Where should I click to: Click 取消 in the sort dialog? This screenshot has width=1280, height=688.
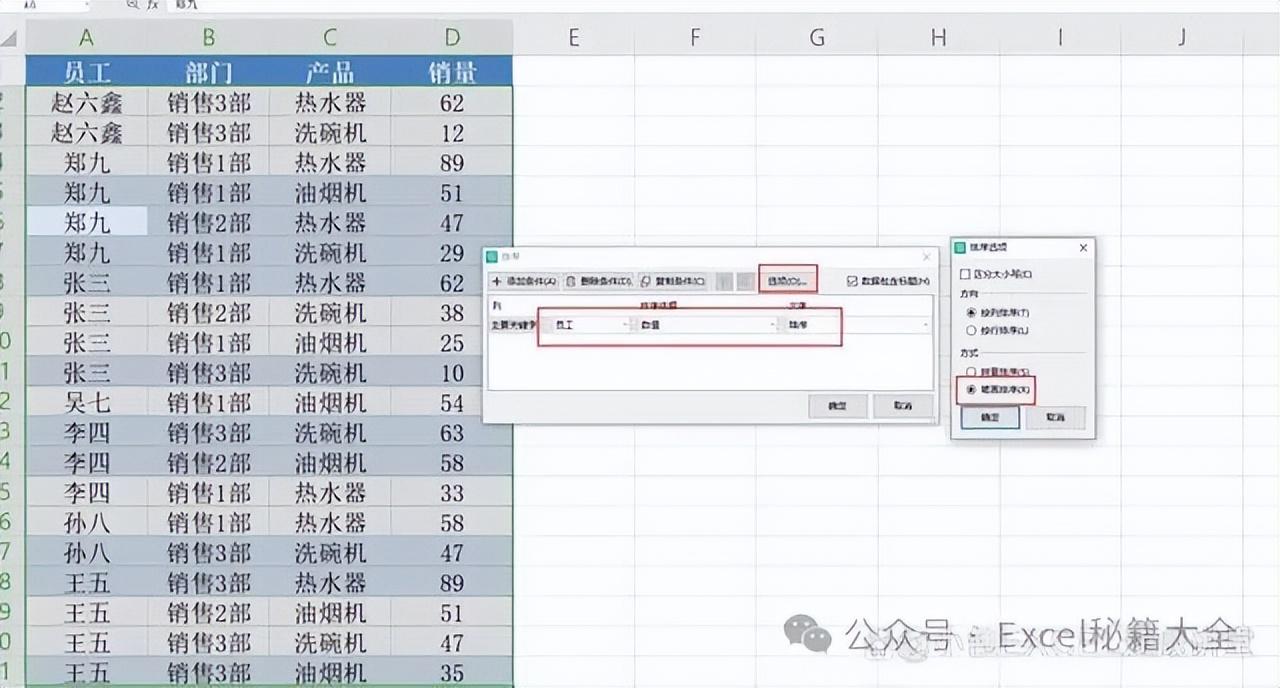click(904, 406)
